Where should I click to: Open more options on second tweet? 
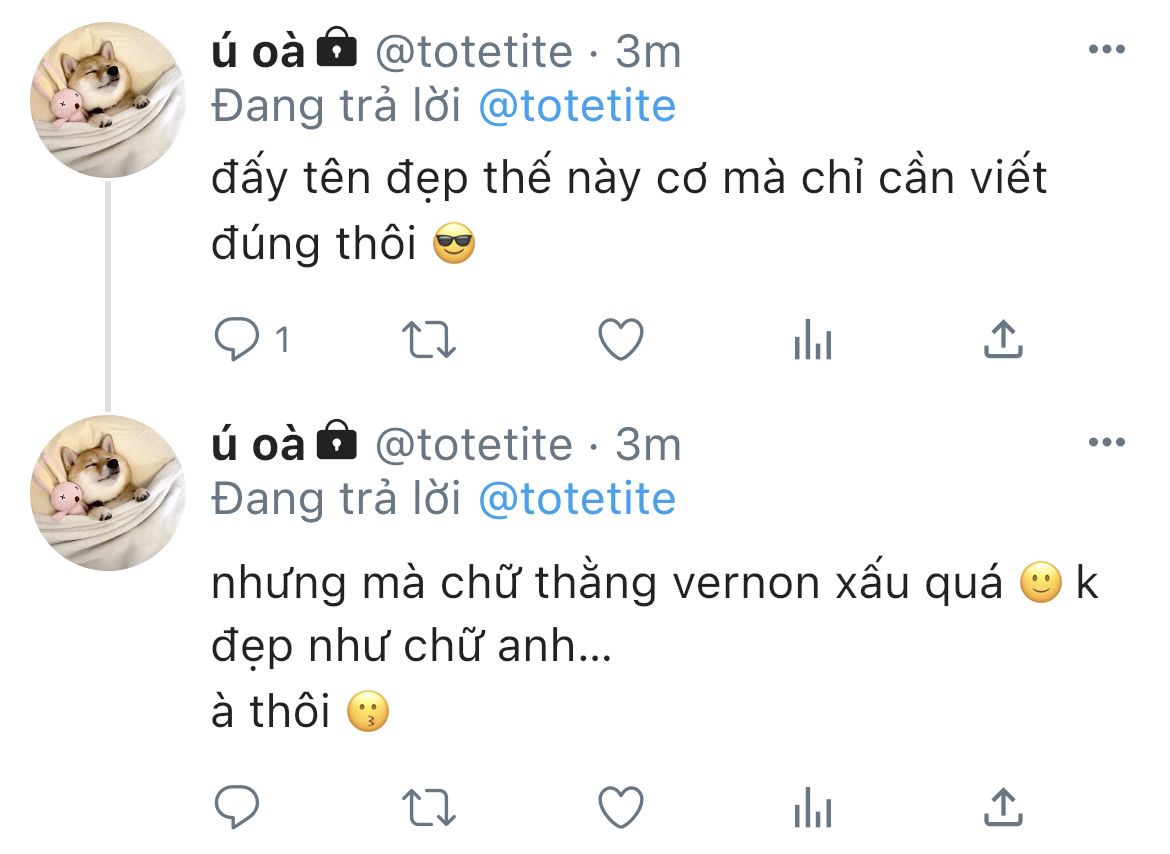(1107, 442)
